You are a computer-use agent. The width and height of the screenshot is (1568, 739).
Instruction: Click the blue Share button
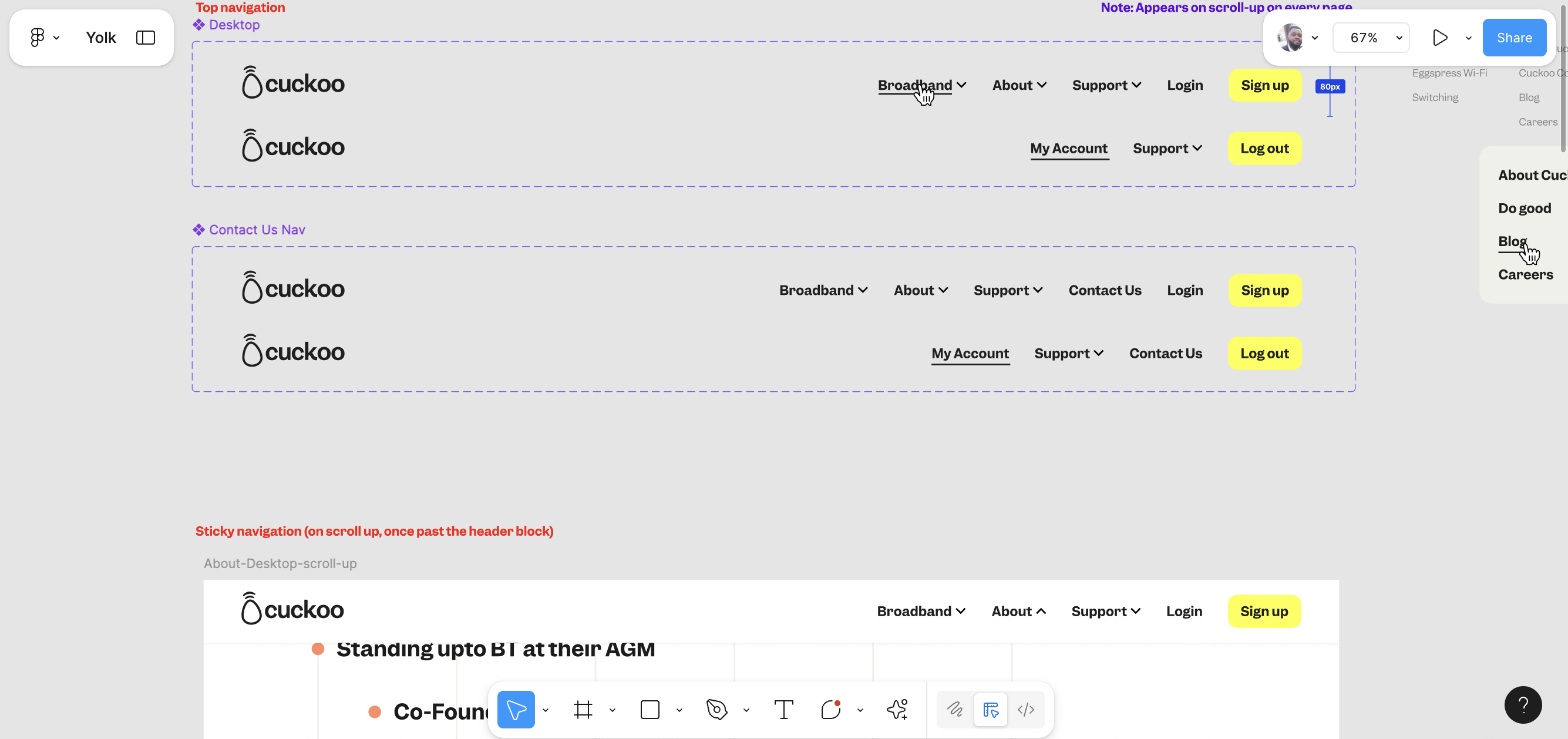tap(1514, 38)
